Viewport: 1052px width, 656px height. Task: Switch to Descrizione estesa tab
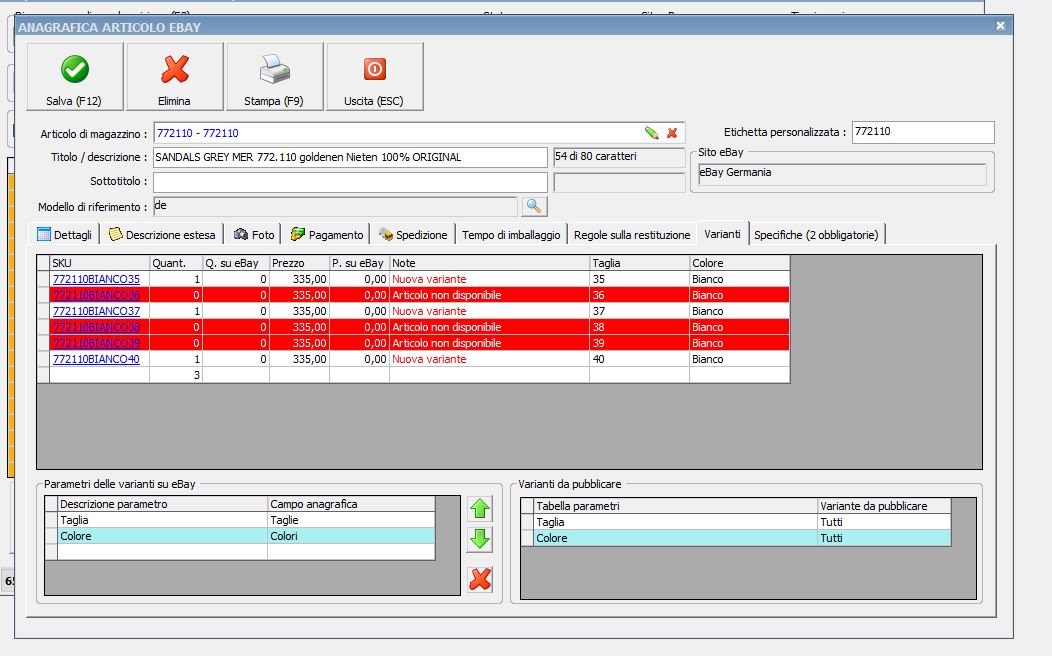[162, 235]
